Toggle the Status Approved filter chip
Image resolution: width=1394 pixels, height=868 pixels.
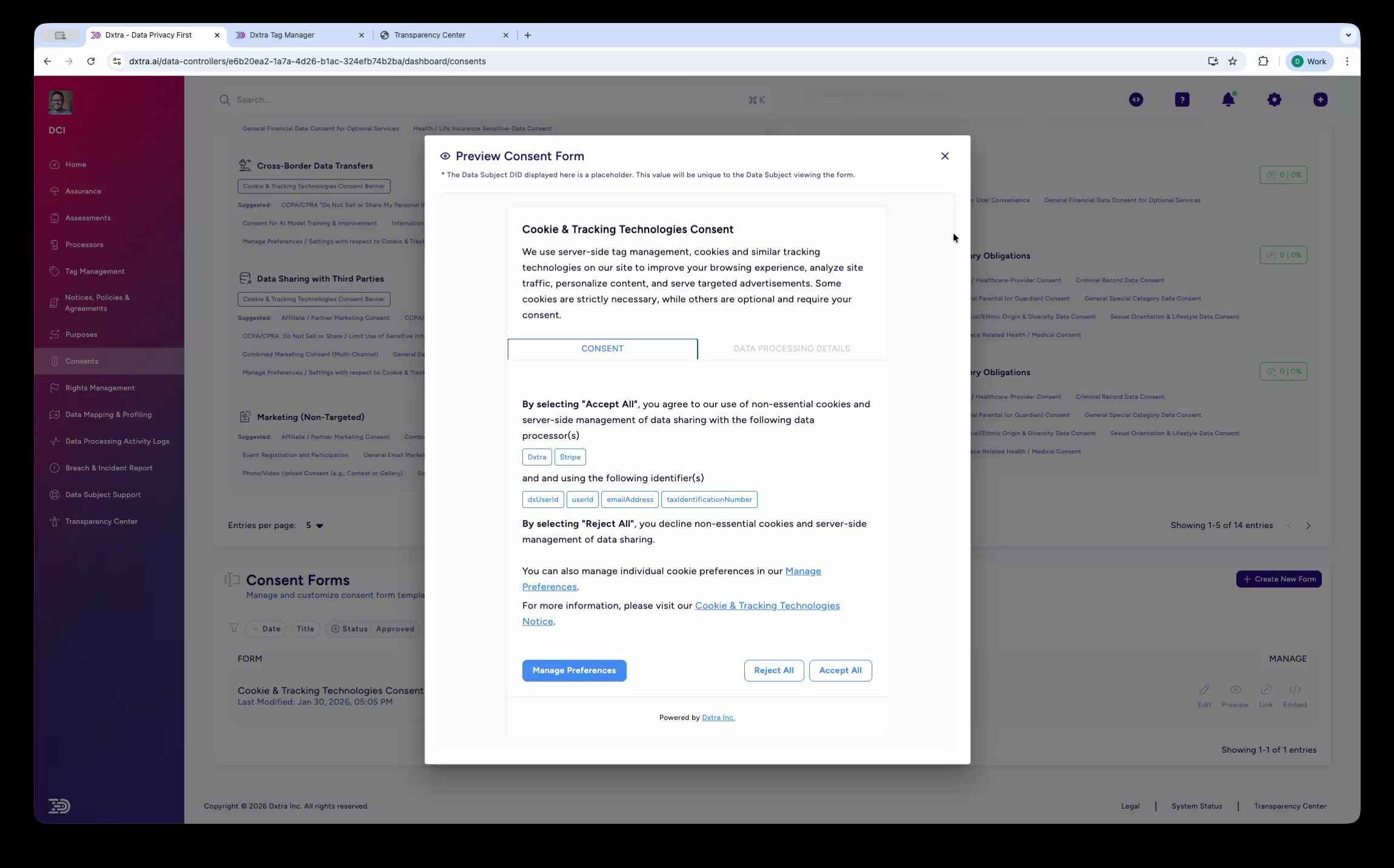click(373, 629)
